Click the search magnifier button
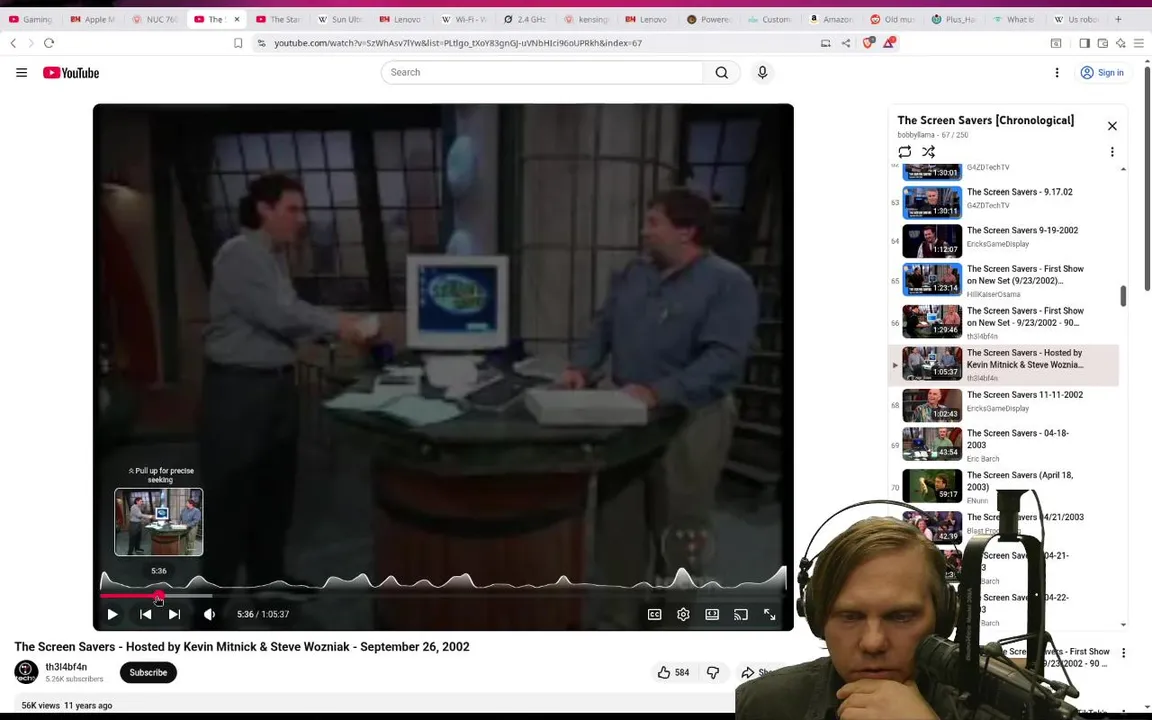The height and width of the screenshot is (720, 1152). click(x=721, y=73)
